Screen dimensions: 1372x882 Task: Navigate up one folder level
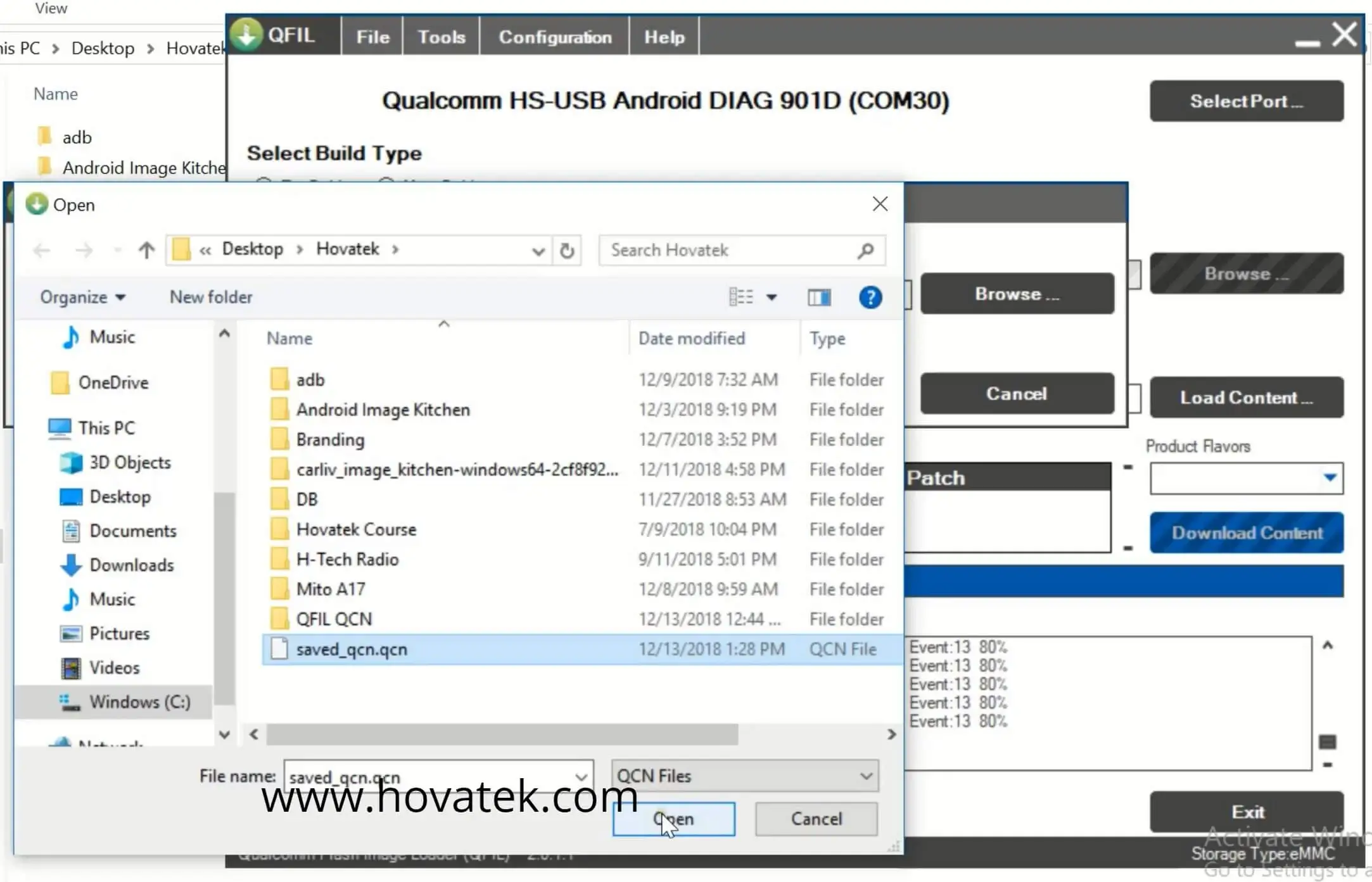tap(146, 249)
